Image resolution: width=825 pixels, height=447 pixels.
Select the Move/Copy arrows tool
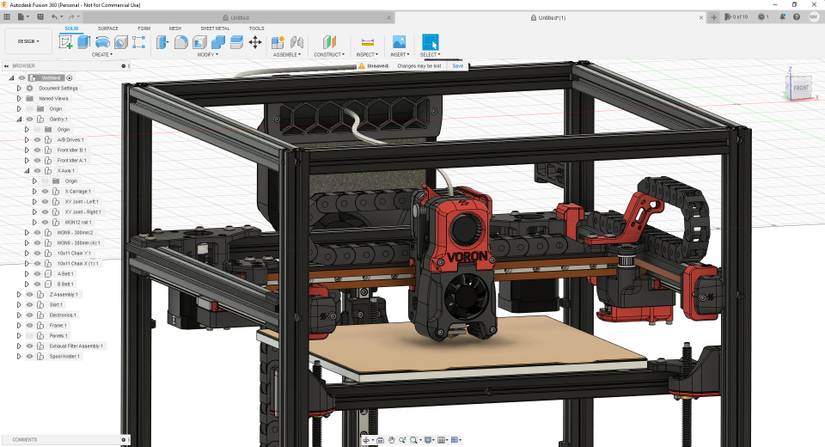click(x=255, y=42)
